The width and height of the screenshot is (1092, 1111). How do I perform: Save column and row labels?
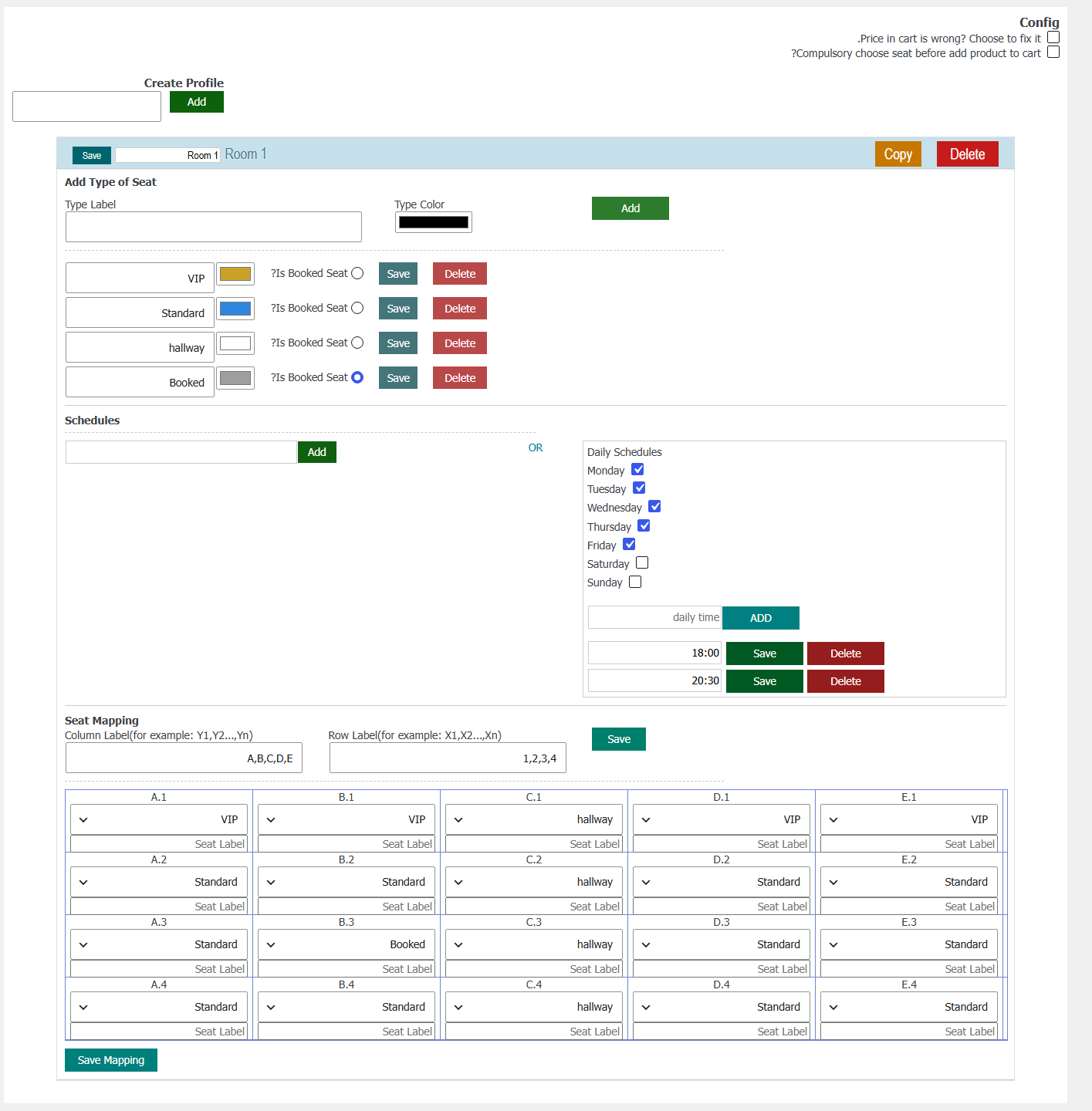point(619,739)
